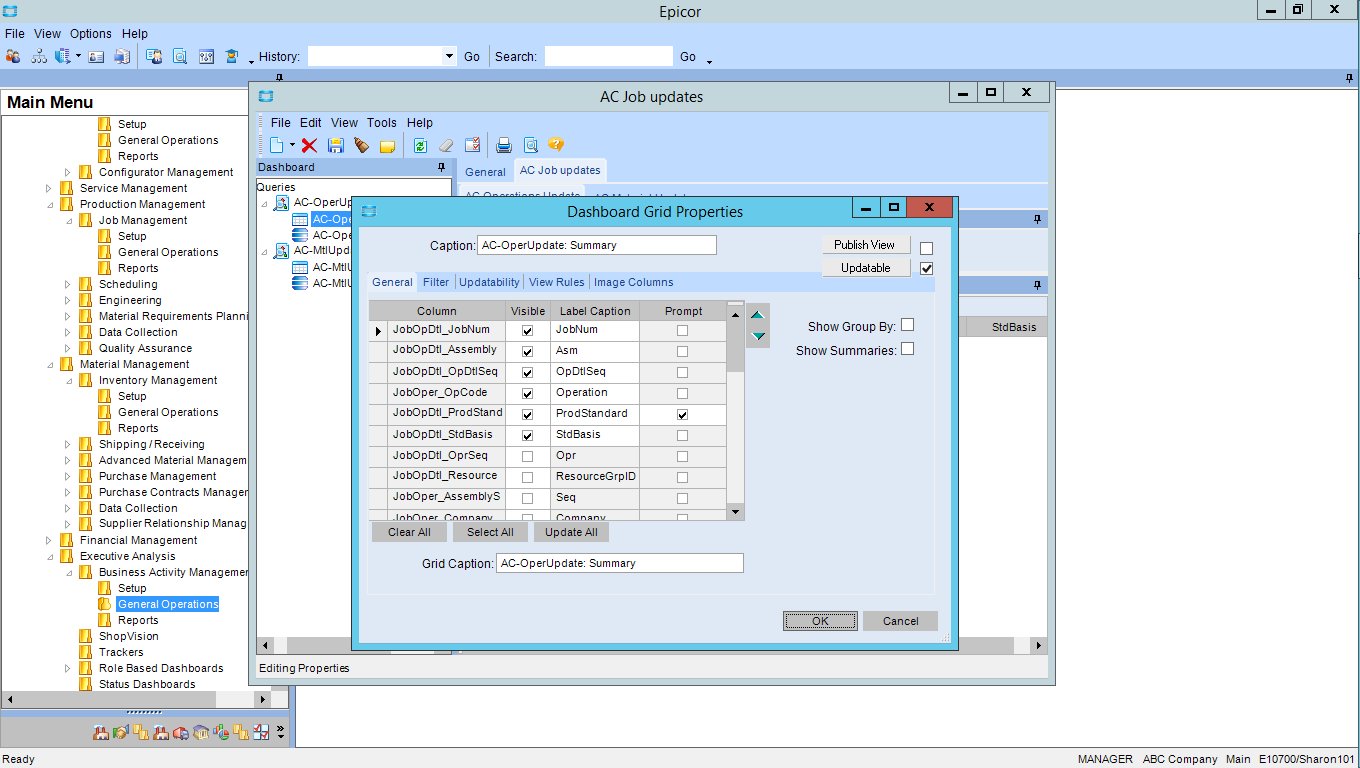Click the Search input field
This screenshot has height=768, width=1360.
pyautogui.click(x=608, y=56)
